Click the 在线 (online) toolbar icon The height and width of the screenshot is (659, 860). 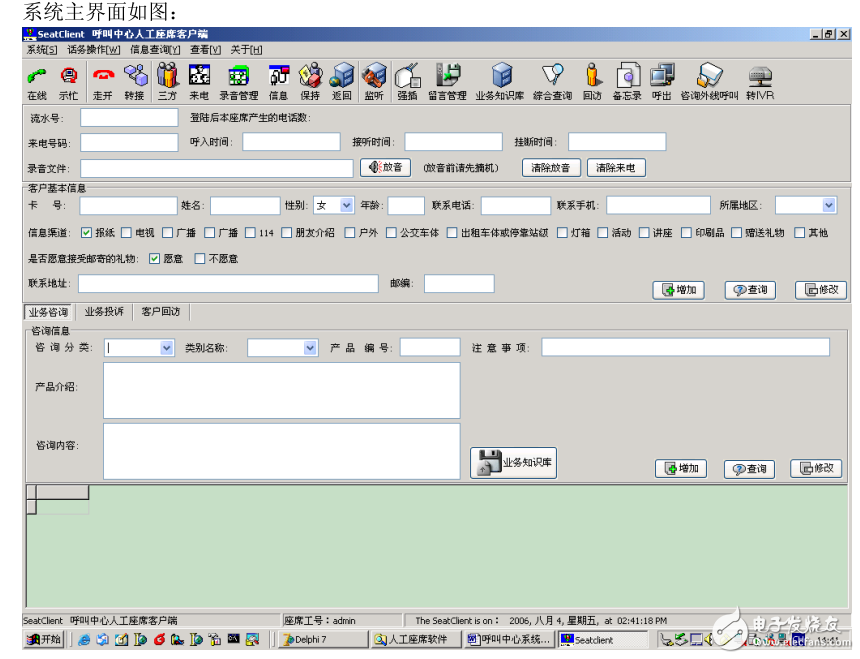[37, 81]
